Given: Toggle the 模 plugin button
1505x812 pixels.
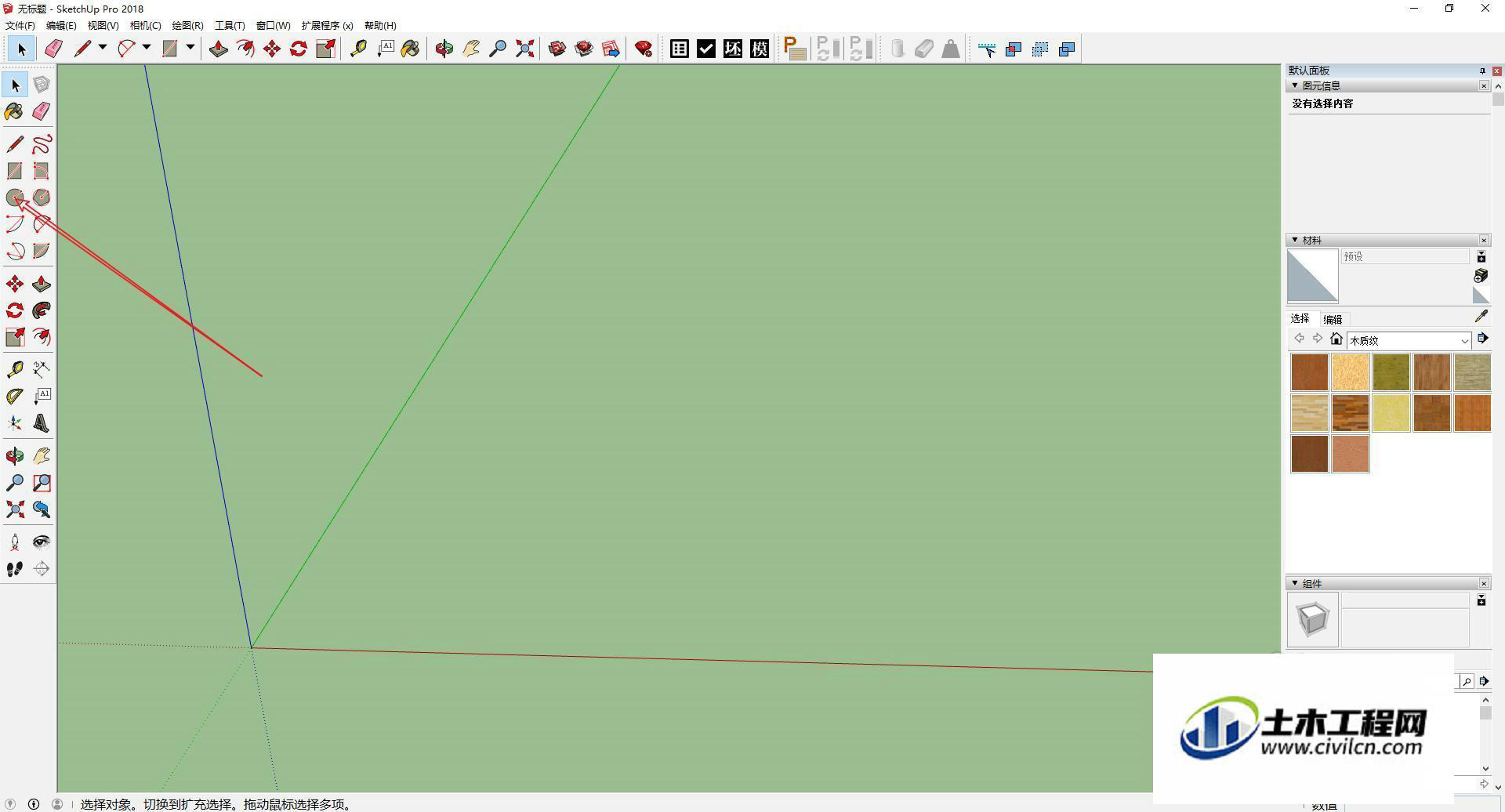Looking at the screenshot, I should [760, 49].
